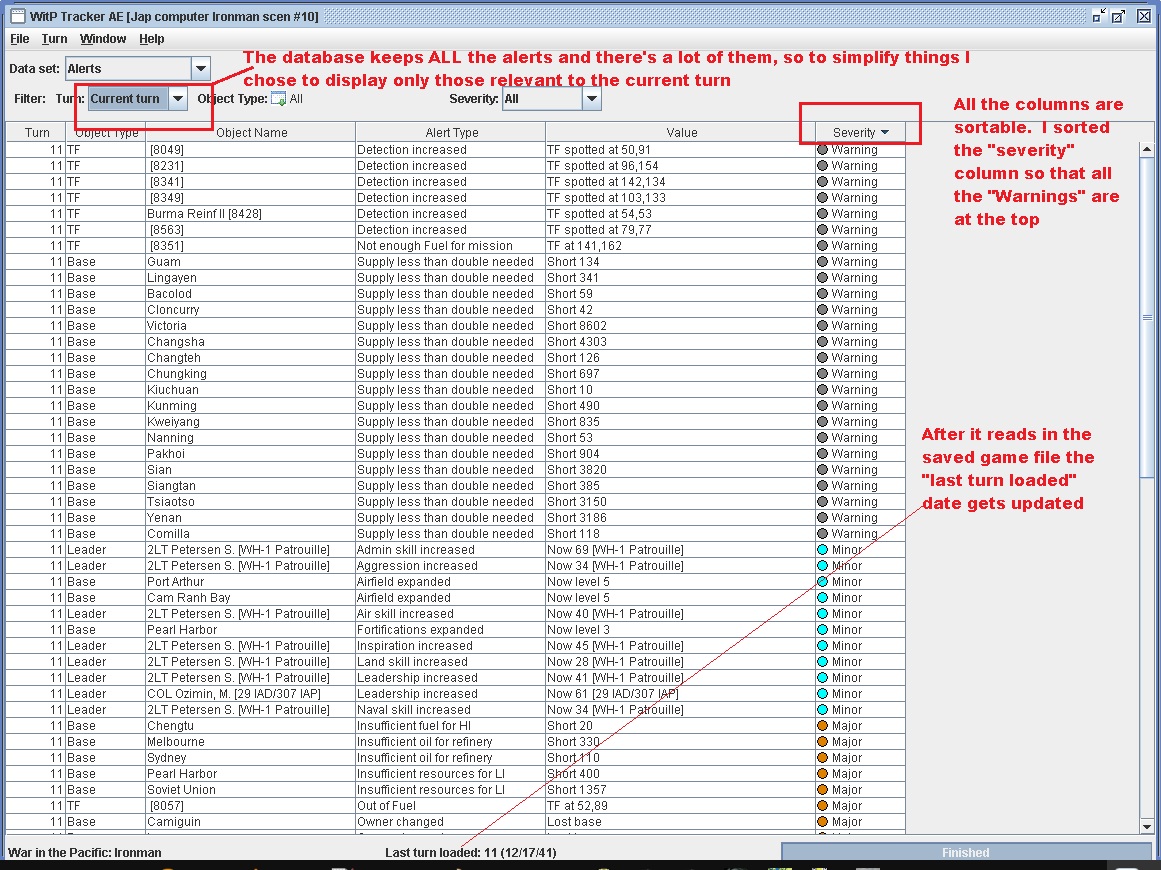This screenshot has width=1161, height=870.
Task: Select the Guam object name cell
Action: [x=250, y=261]
